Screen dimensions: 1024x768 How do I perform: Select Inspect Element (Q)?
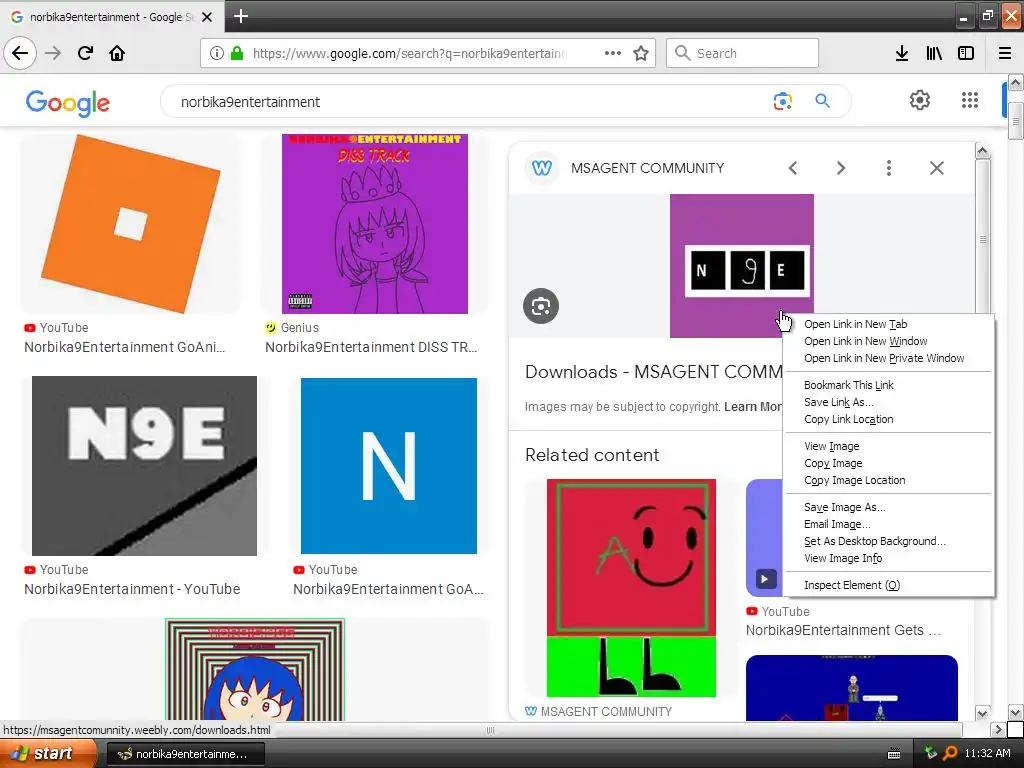pyautogui.click(x=852, y=585)
